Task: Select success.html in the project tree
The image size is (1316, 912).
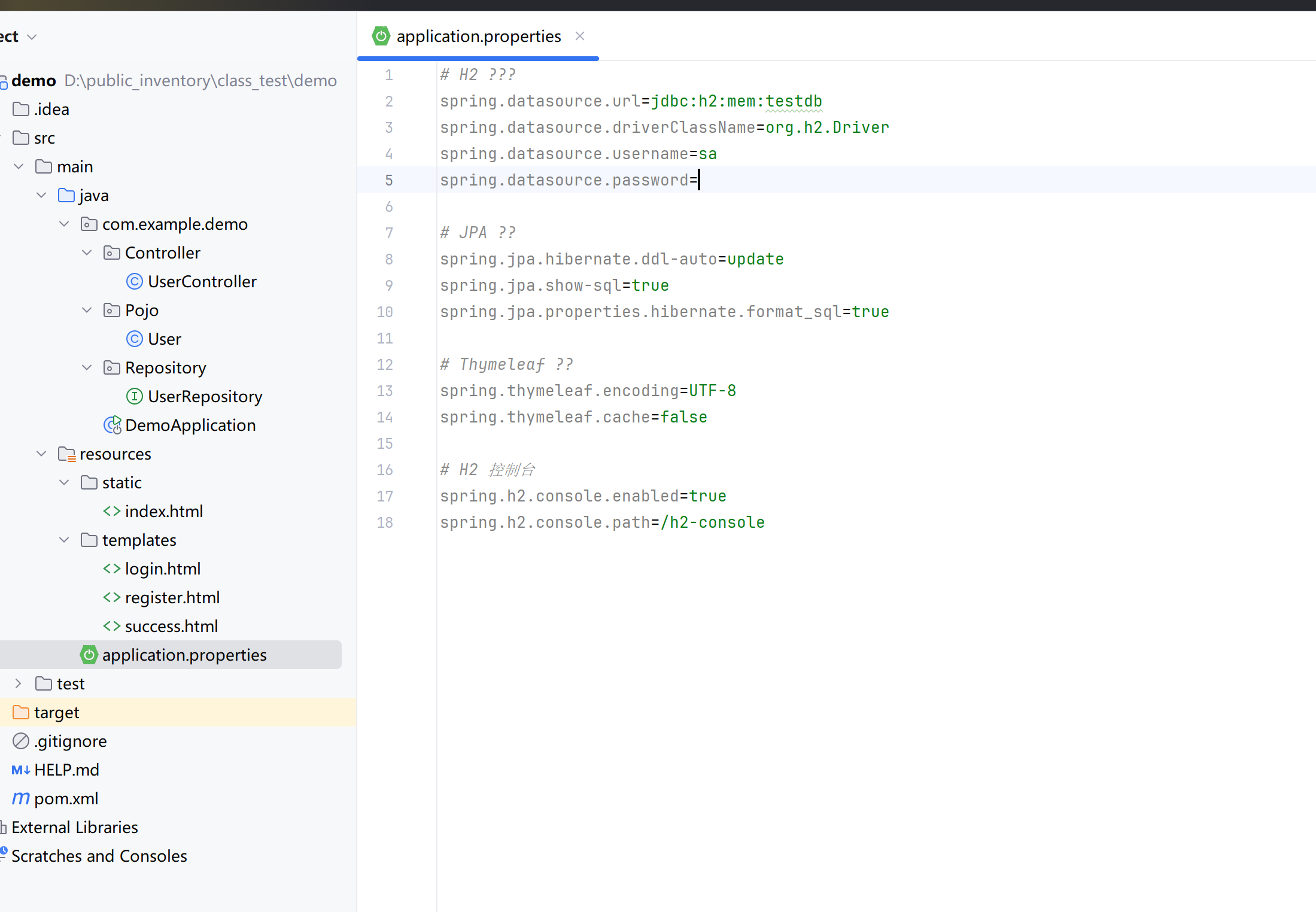Action: point(172,626)
